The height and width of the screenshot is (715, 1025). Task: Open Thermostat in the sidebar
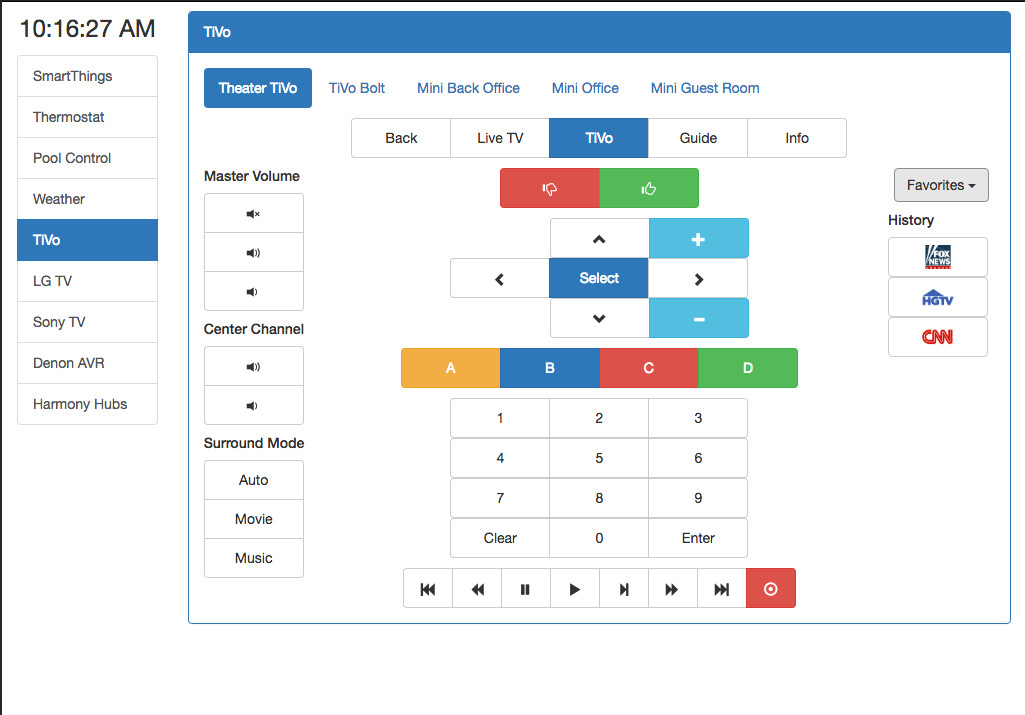point(88,117)
